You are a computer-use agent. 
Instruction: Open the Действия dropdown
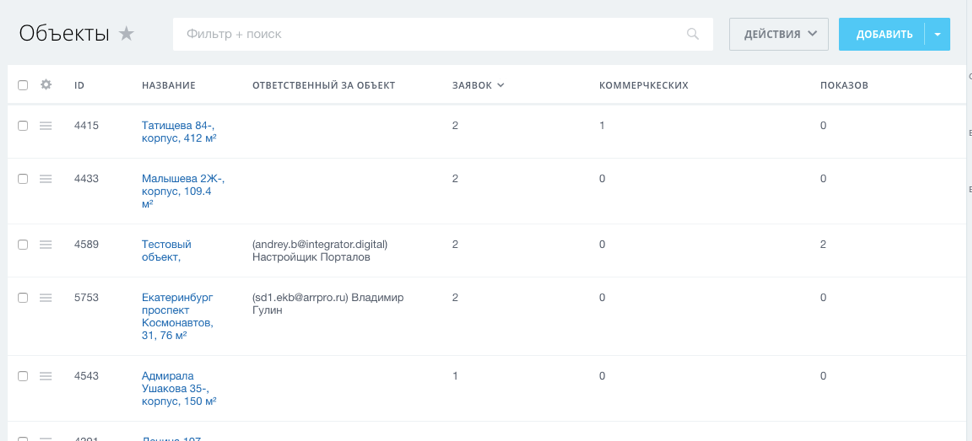point(779,34)
